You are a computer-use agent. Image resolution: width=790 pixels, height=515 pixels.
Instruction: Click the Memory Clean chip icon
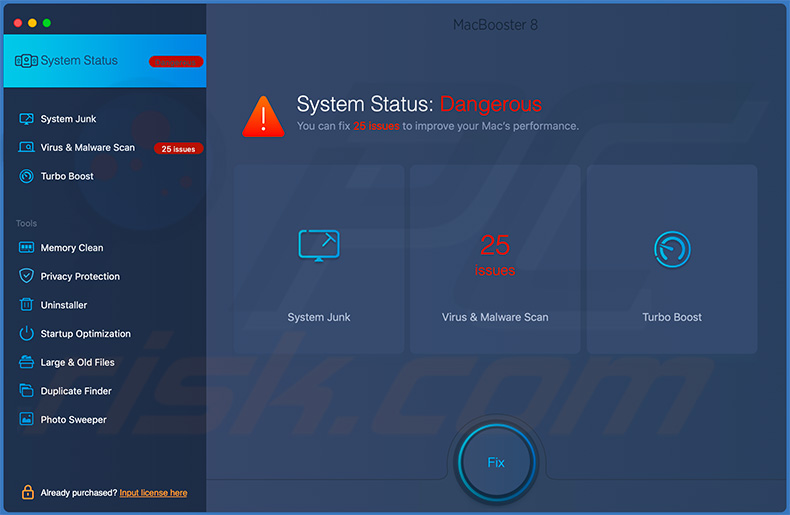point(26,247)
